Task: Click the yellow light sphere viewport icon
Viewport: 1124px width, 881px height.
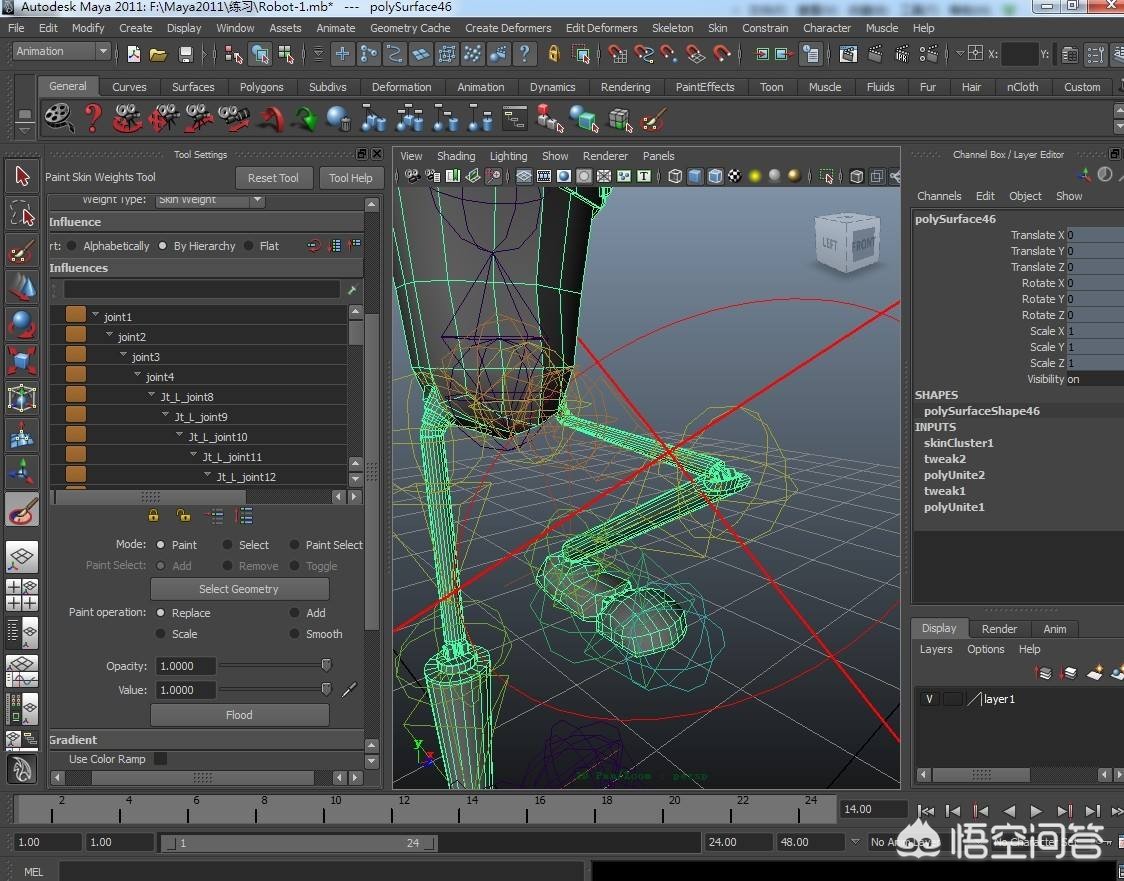Action: point(755,176)
